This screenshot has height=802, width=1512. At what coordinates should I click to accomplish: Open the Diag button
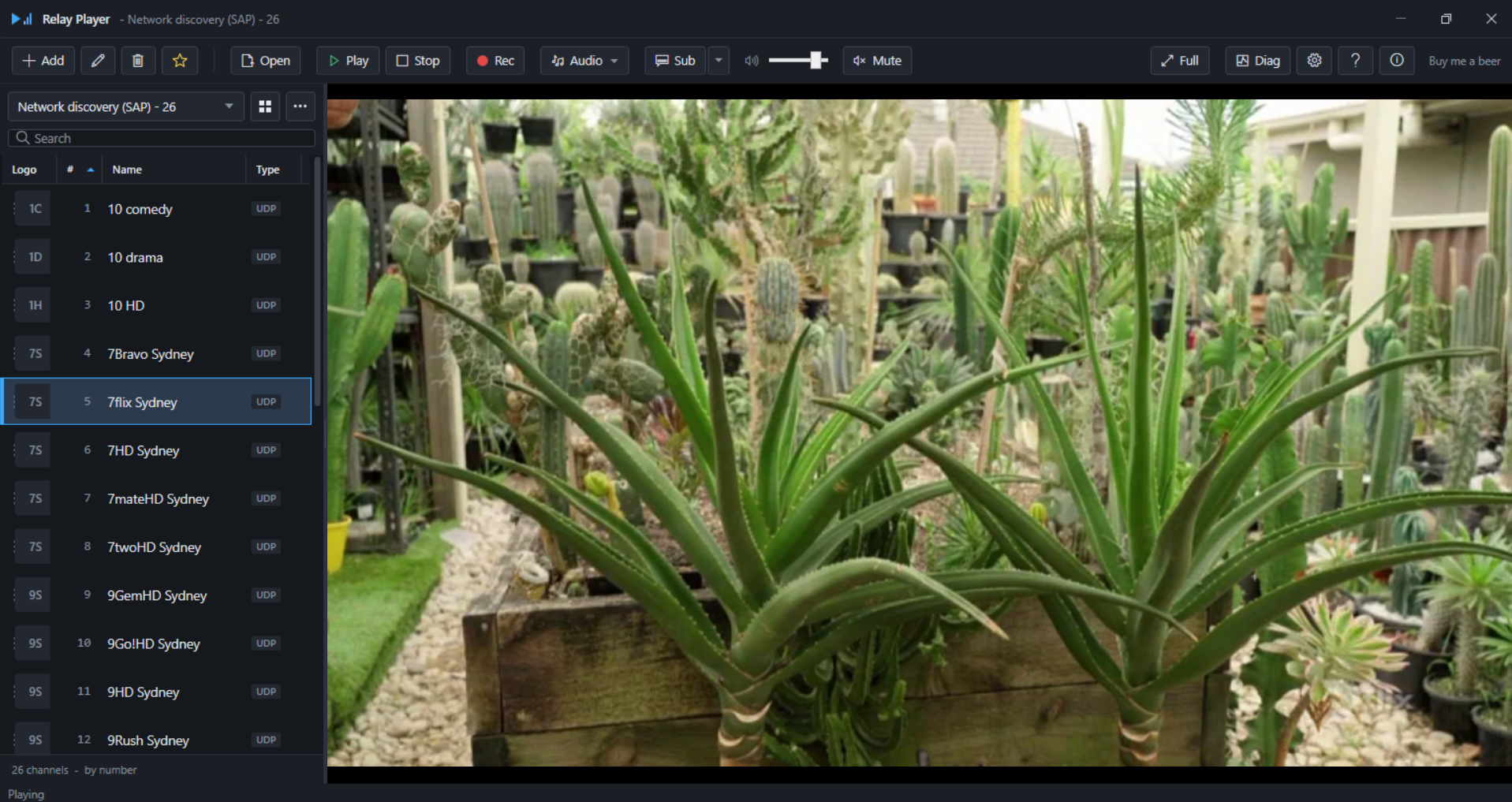point(1258,61)
